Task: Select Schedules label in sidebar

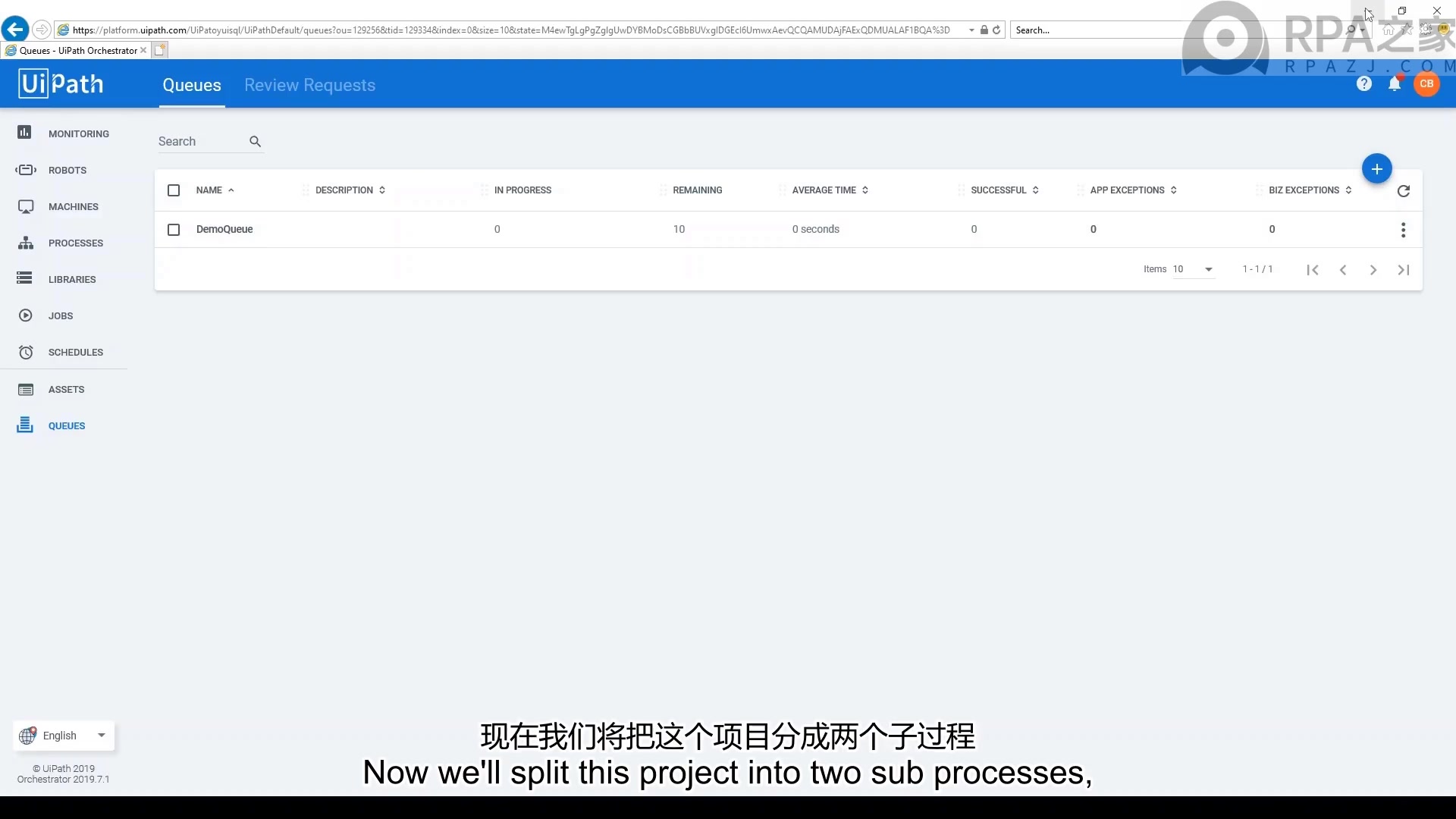Action: 76,352
